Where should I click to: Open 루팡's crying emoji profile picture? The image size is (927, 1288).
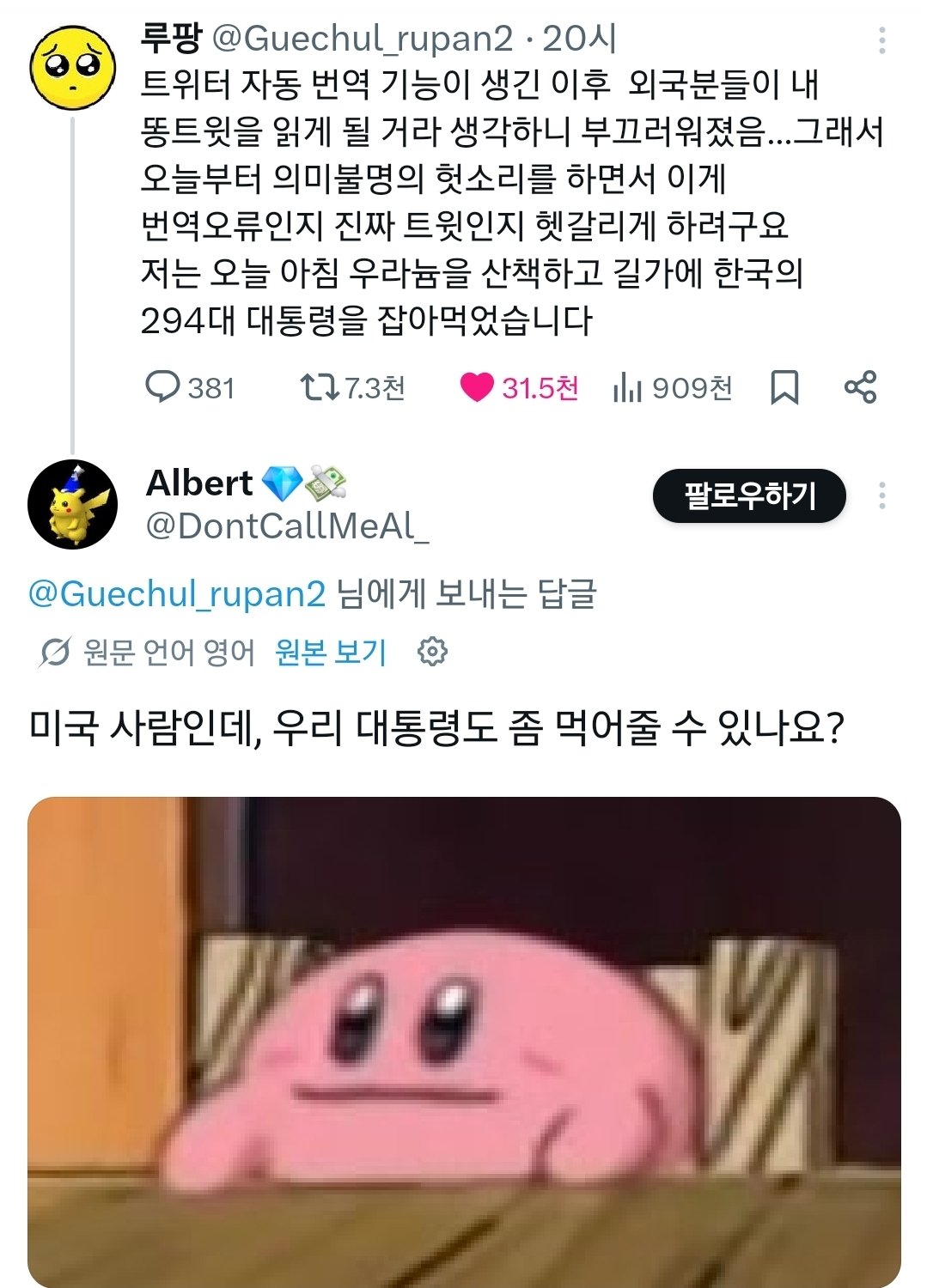72,67
